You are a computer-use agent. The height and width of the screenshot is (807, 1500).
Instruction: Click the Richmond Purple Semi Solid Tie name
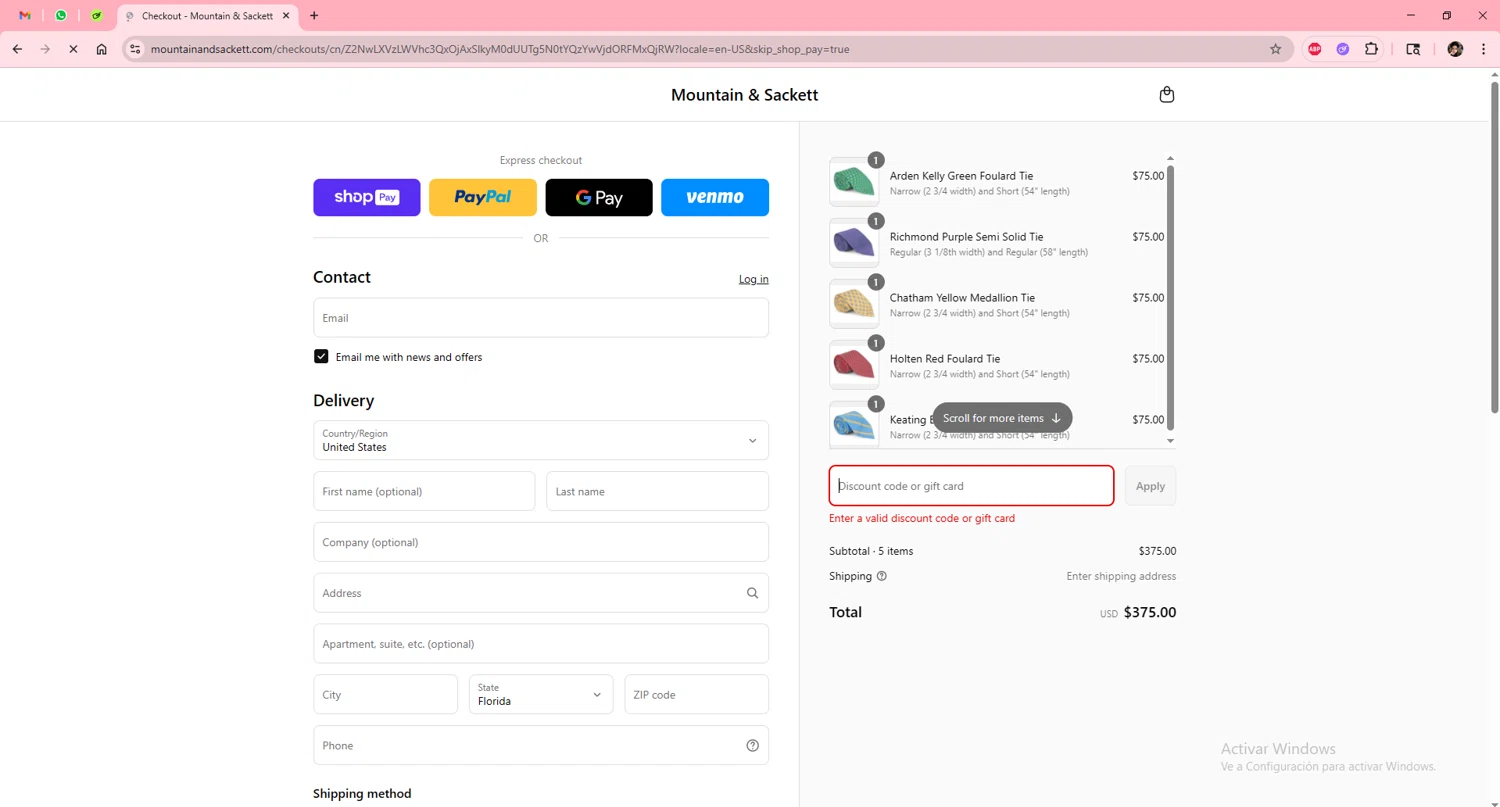(966, 237)
